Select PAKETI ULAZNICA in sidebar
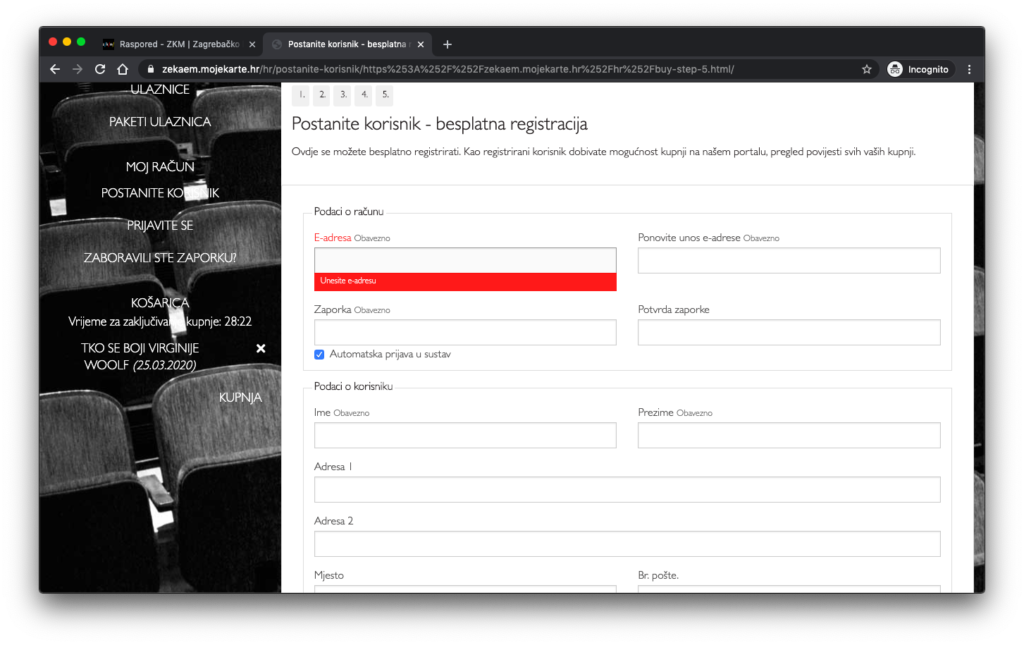 (x=160, y=121)
